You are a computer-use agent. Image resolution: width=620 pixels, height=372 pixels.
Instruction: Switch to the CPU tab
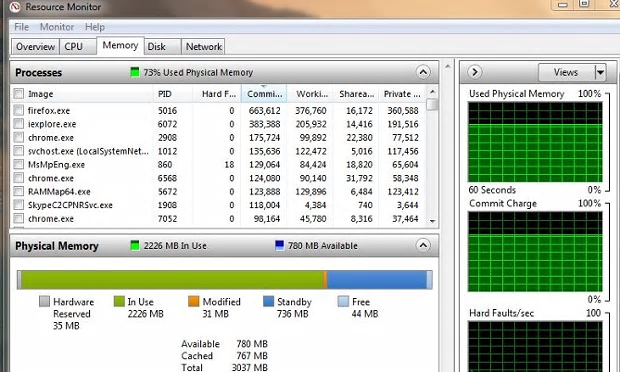tap(74, 47)
